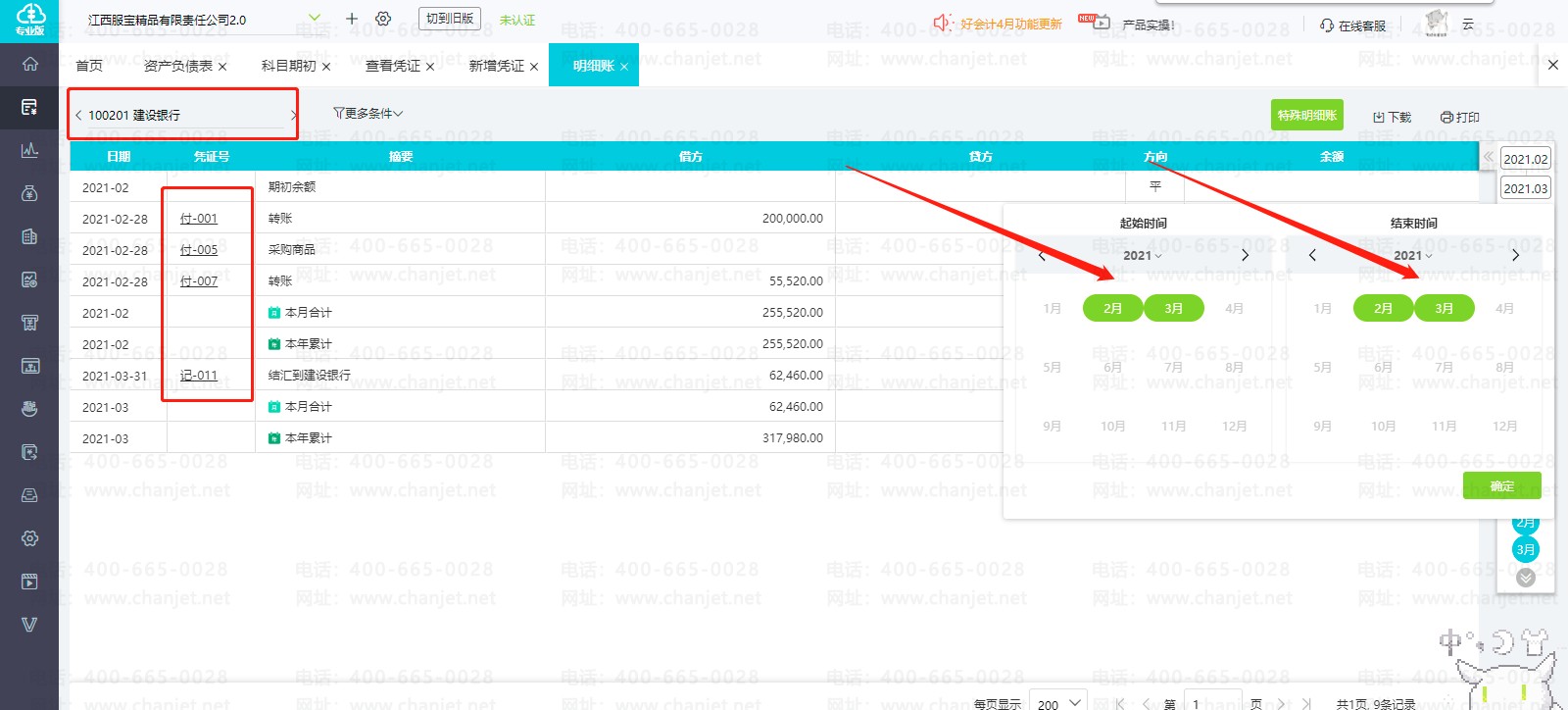Open the line chart icon in sidebar

(29, 150)
